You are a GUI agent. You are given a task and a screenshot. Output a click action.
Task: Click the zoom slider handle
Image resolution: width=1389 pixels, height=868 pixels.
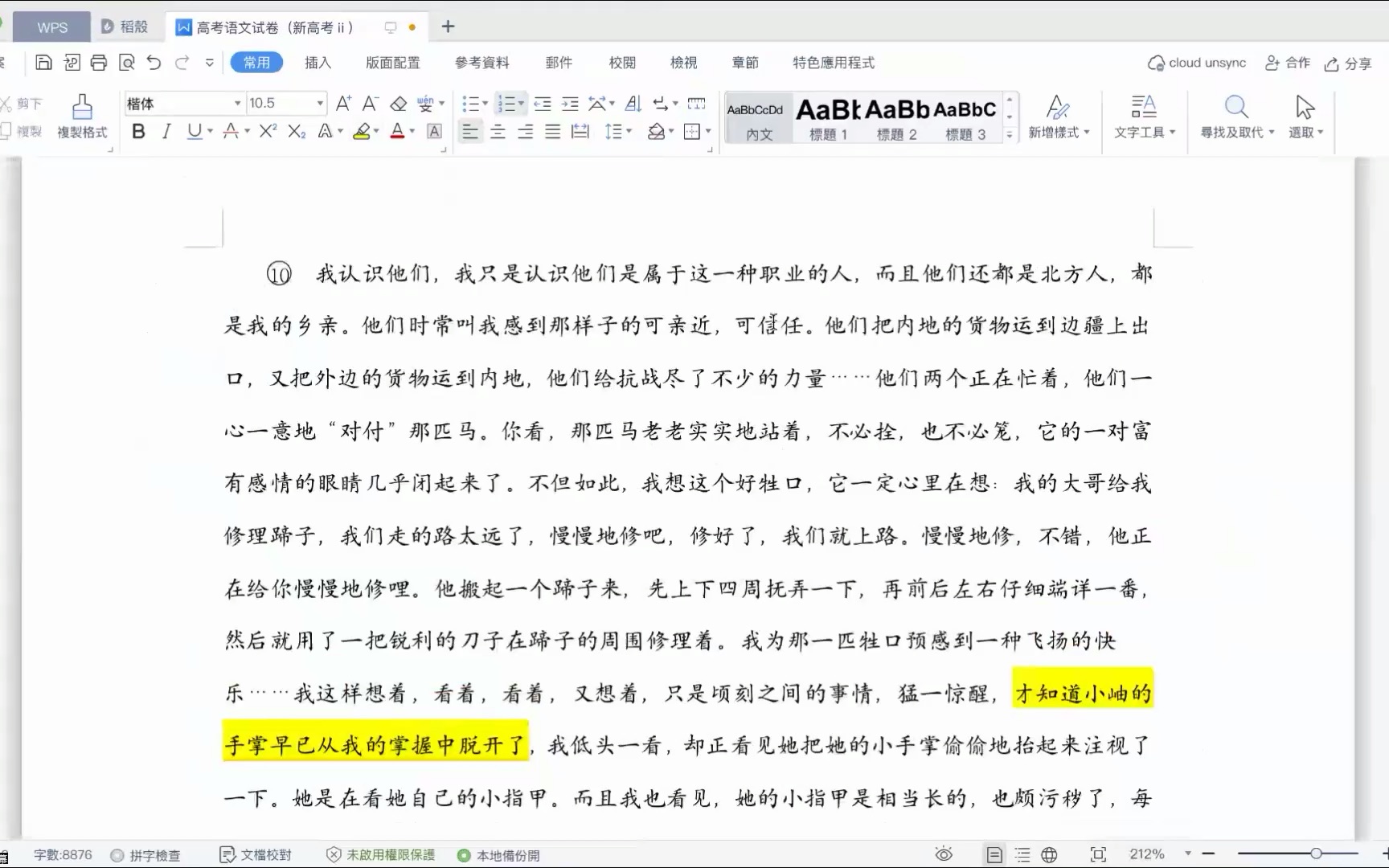pos(1316,853)
